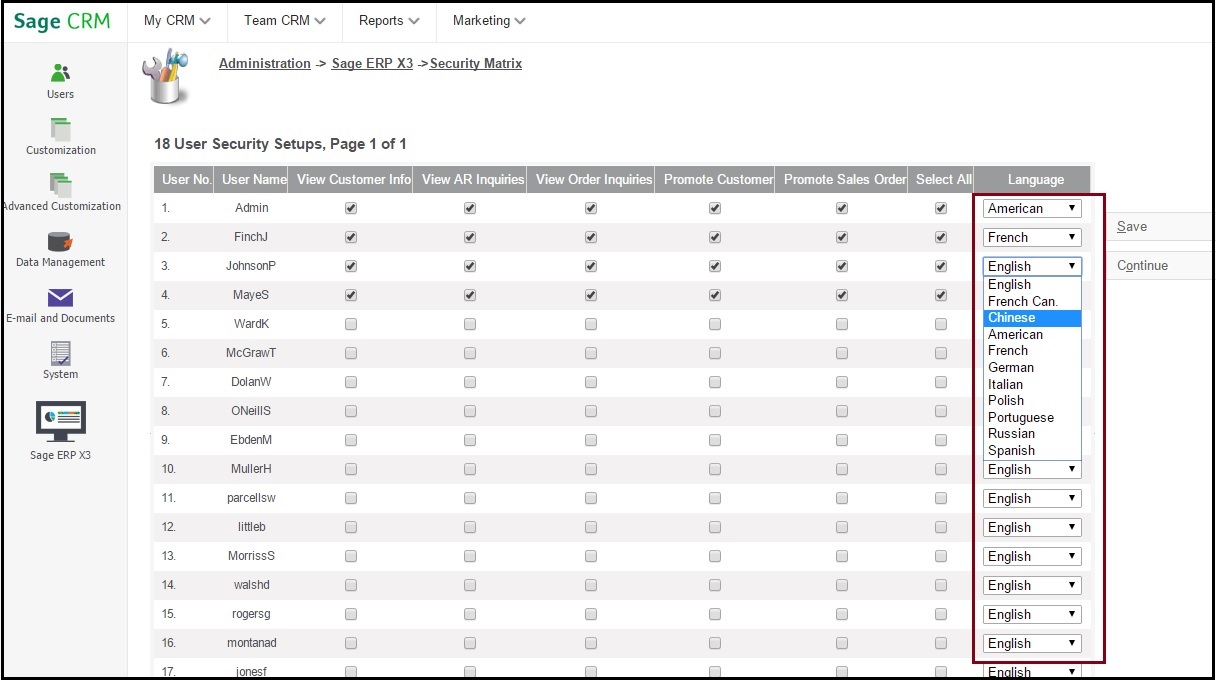
Task: Click the Administration tools cup icon
Action: pos(164,79)
